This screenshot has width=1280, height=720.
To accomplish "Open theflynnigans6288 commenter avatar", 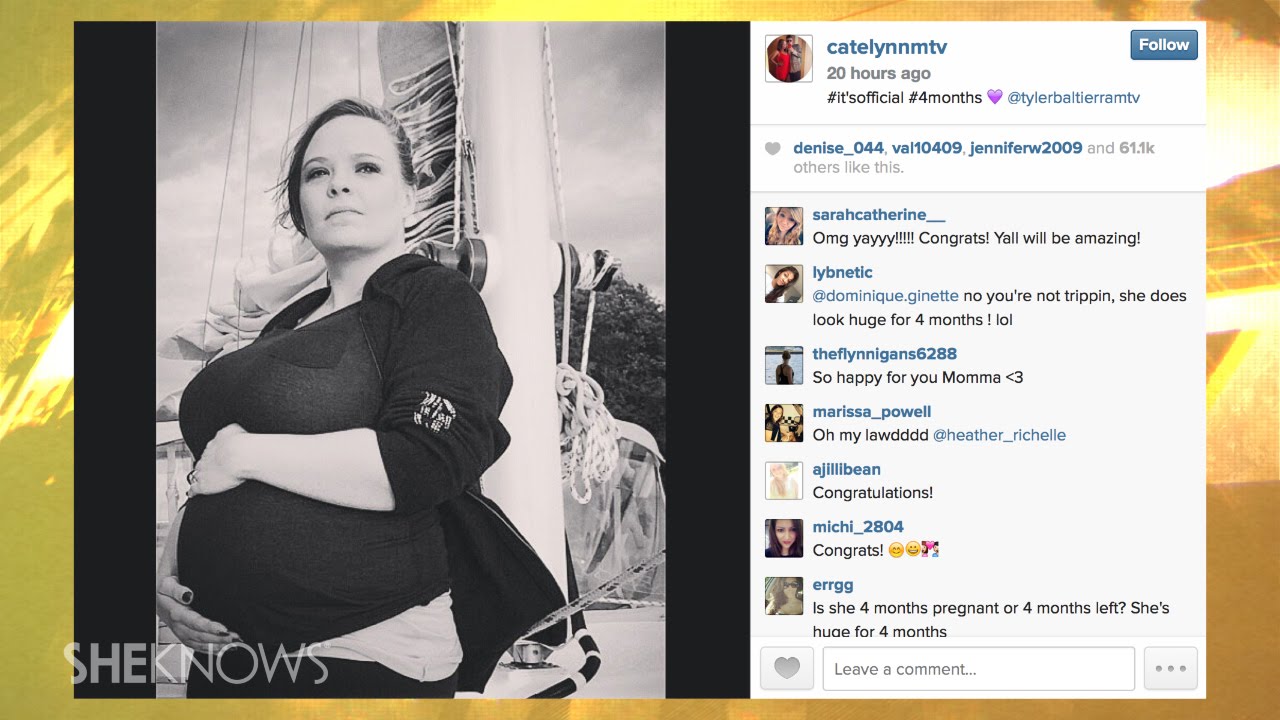I will [784, 365].
